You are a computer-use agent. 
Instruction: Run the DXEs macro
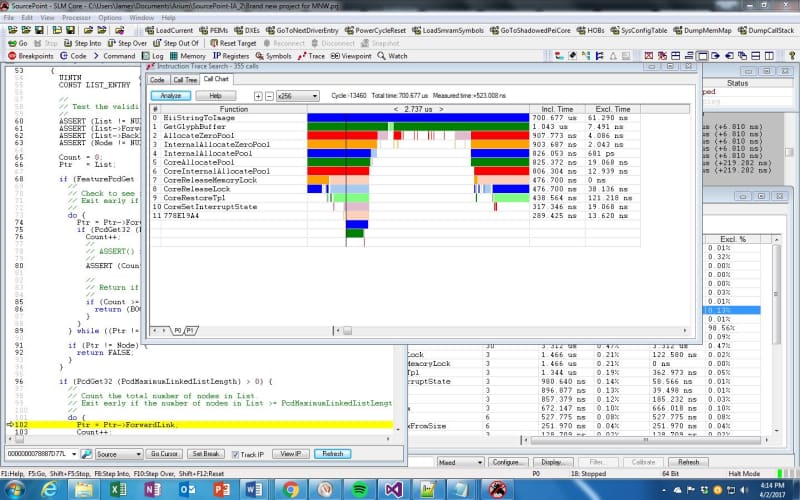pos(247,30)
